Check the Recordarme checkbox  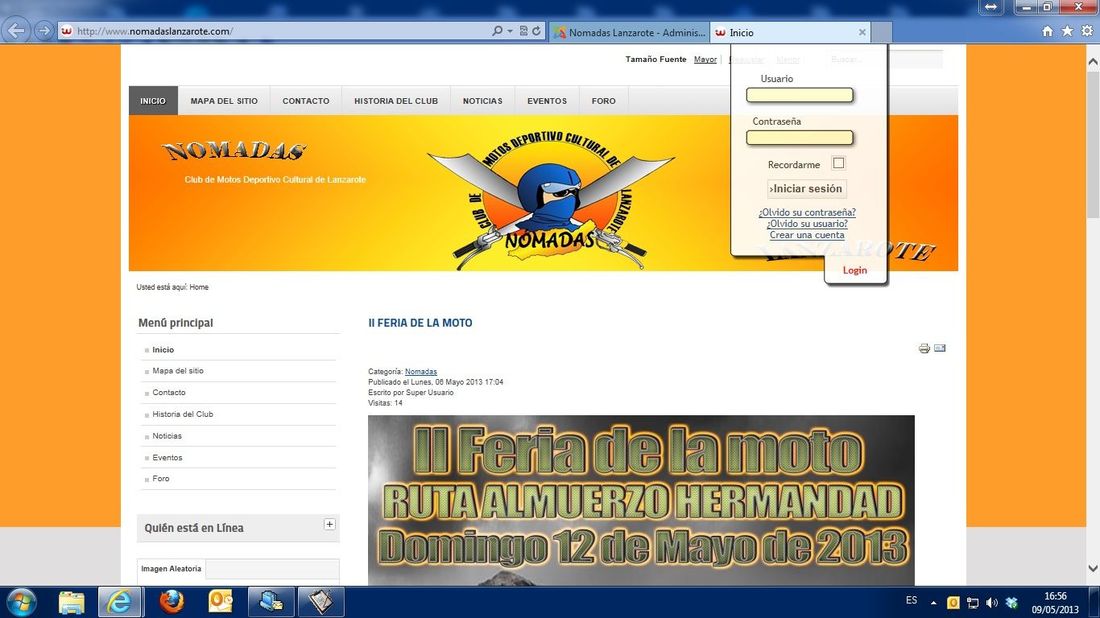click(x=838, y=163)
